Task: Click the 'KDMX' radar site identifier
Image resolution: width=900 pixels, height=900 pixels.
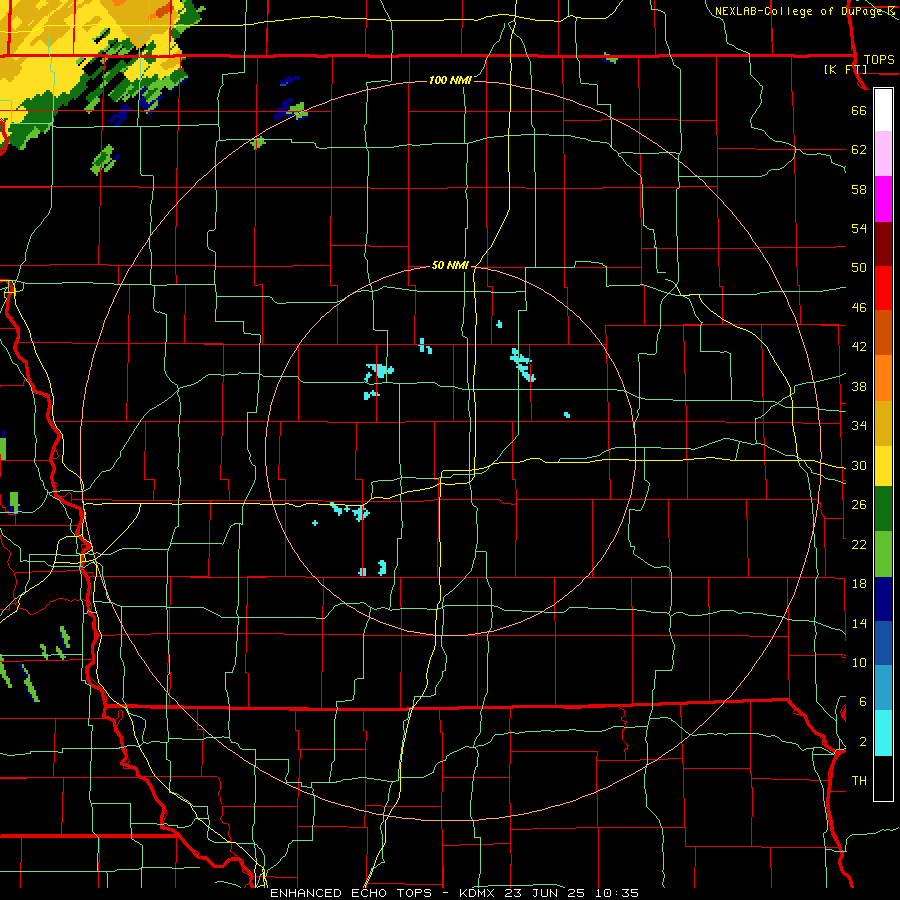Action: click(479, 893)
